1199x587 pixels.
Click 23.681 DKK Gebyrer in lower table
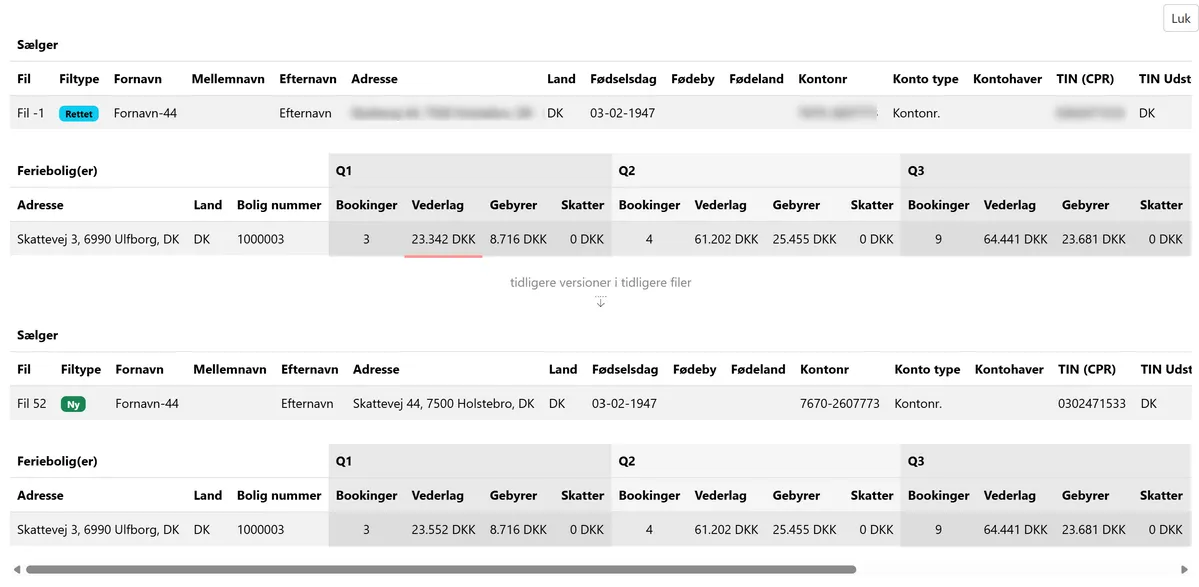click(1093, 529)
